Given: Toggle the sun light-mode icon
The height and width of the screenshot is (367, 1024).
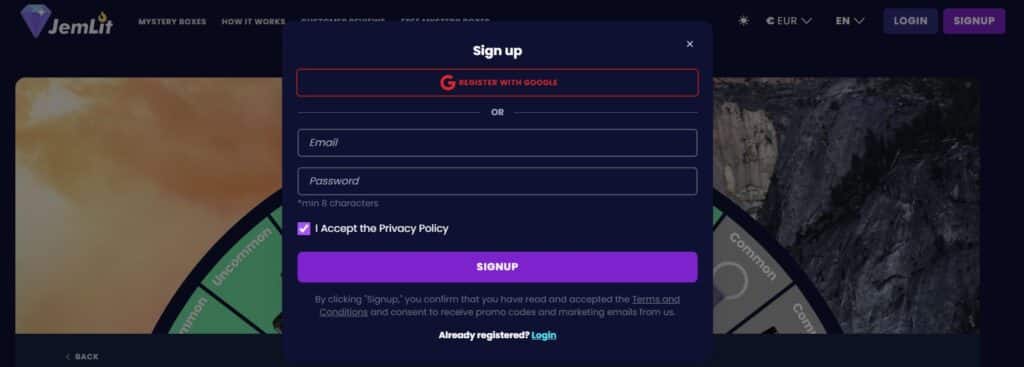Looking at the screenshot, I should (x=743, y=21).
